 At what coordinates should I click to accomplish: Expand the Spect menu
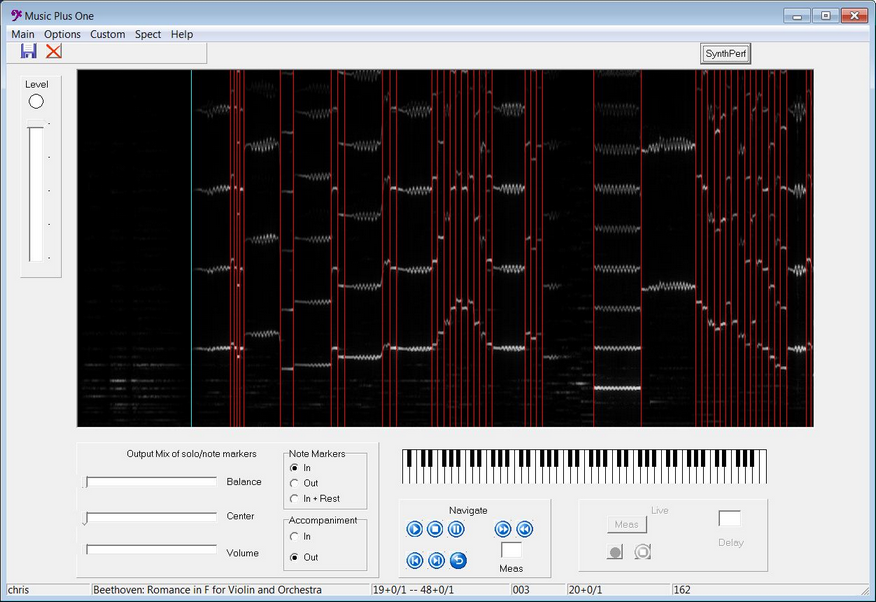(x=148, y=34)
